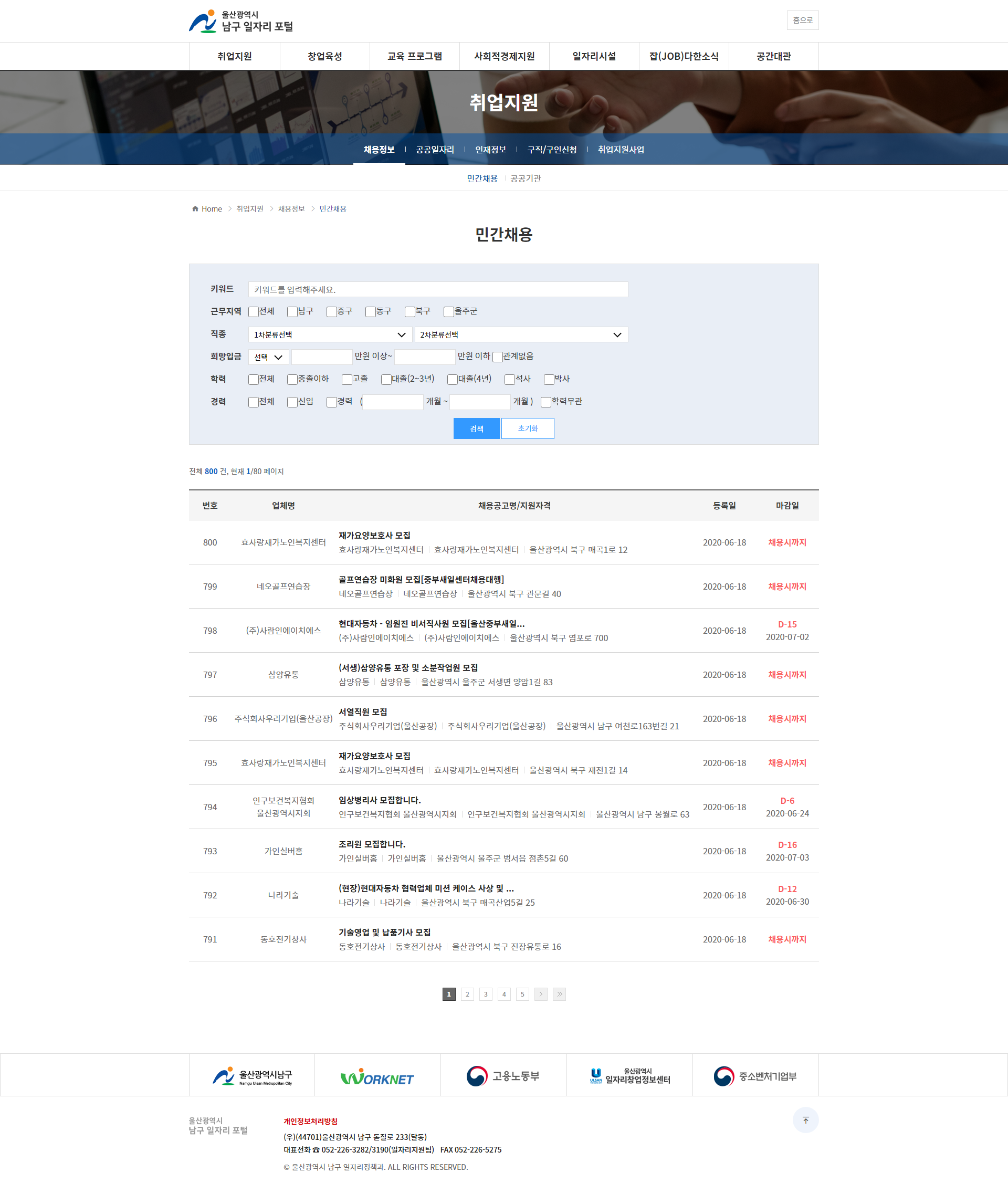Click the scroll-to-top arrow button
1008x1204 pixels.
[805, 1119]
